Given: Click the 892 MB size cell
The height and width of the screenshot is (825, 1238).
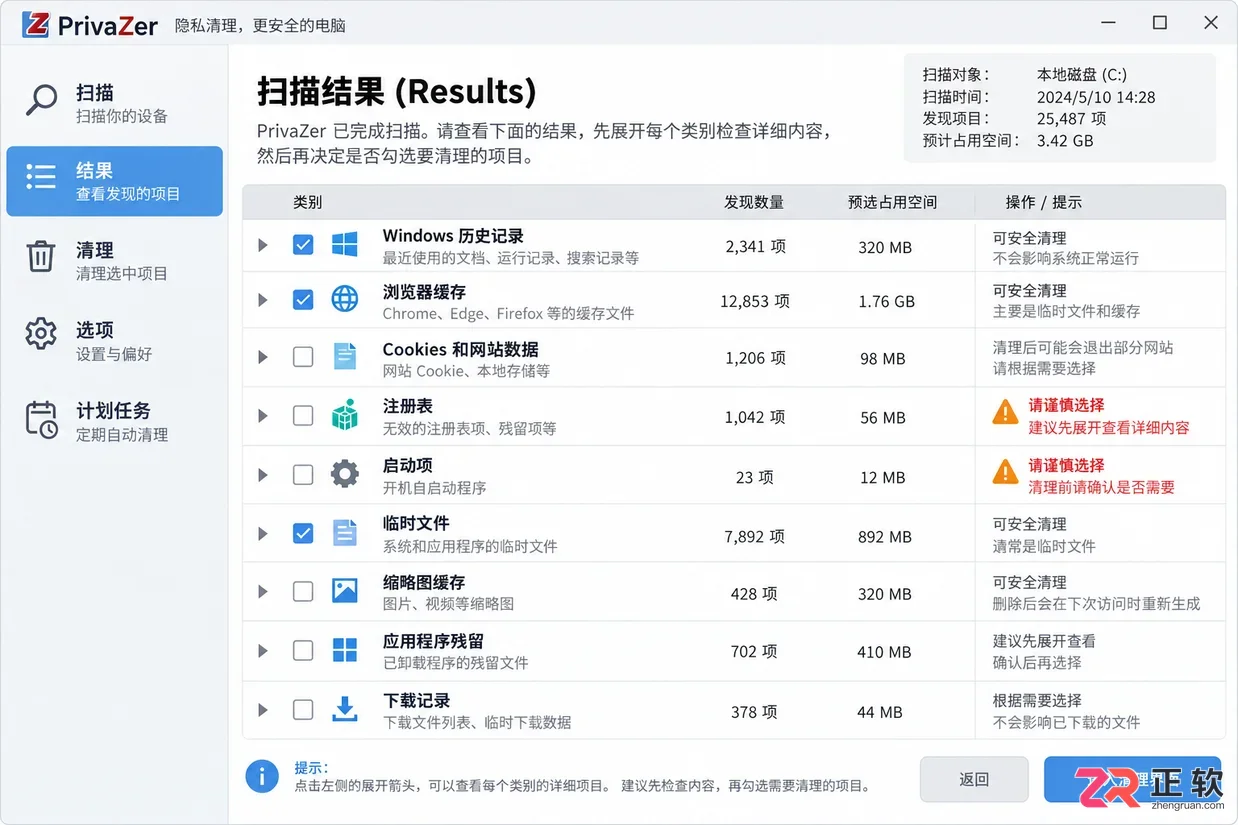Looking at the screenshot, I should [x=886, y=537].
